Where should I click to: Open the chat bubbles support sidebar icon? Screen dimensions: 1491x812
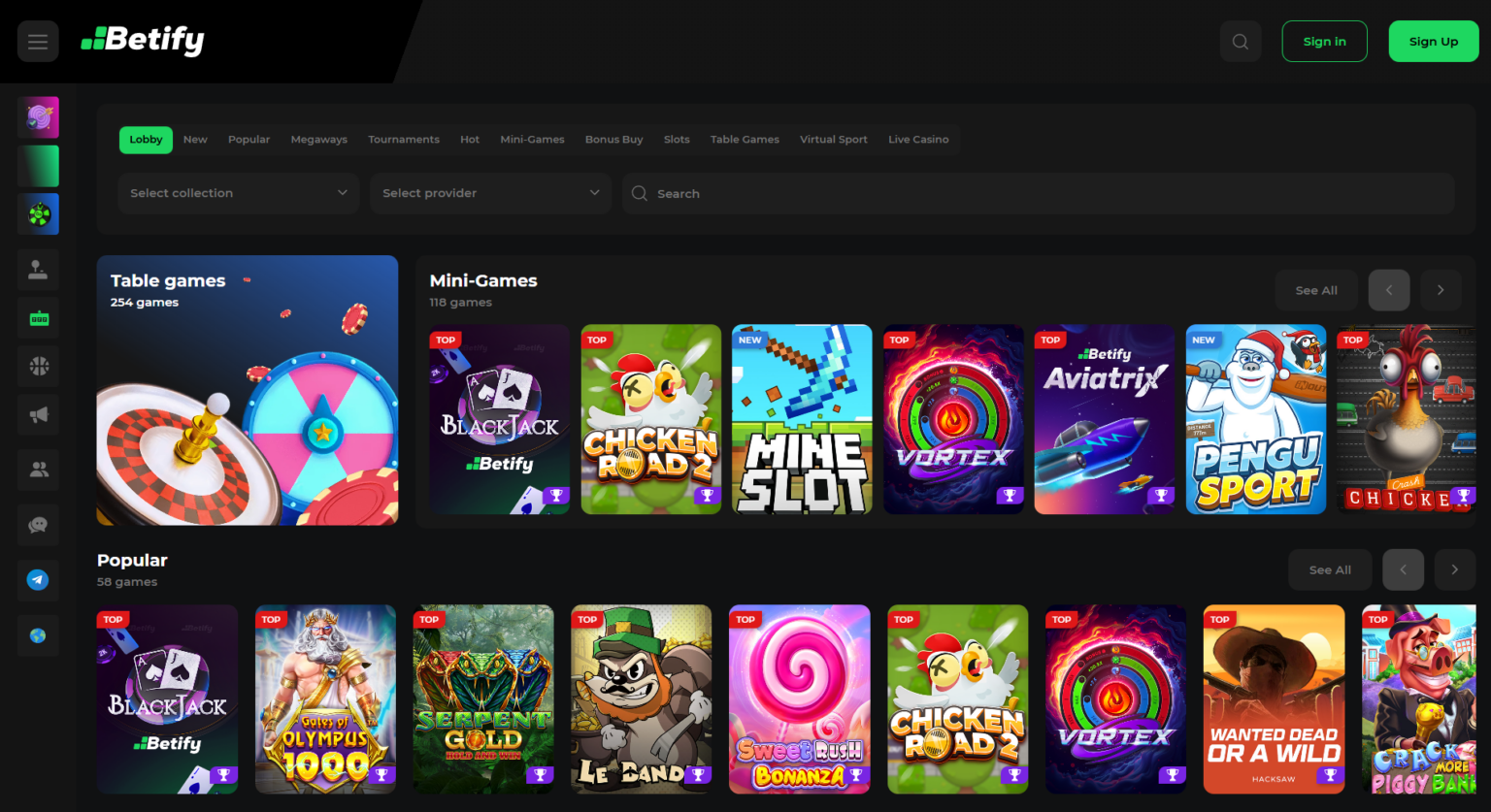coord(38,525)
